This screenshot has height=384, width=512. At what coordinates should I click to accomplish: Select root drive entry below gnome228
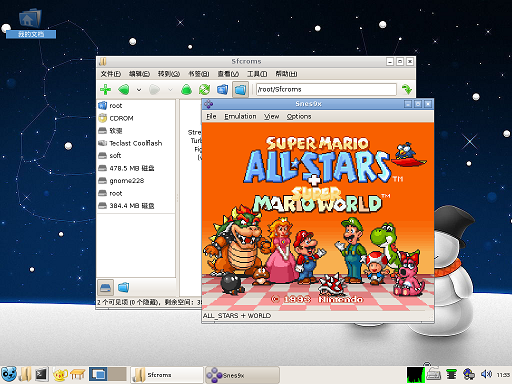[x=136, y=193]
